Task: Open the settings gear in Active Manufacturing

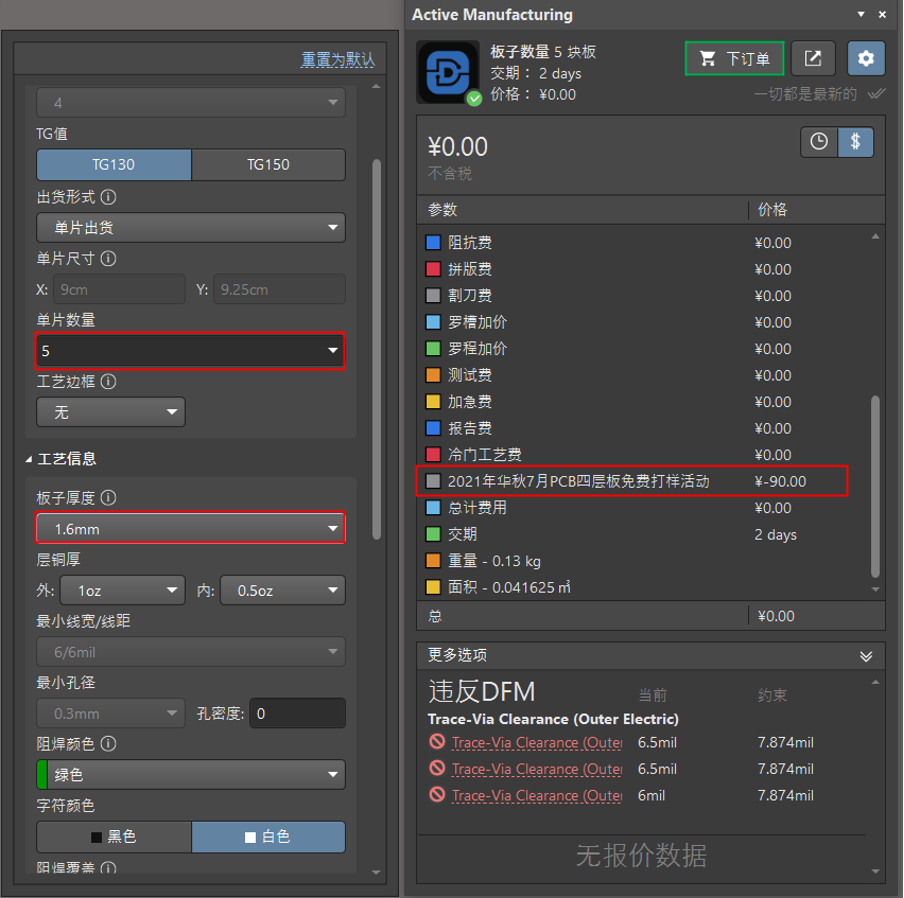Action: click(866, 58)
